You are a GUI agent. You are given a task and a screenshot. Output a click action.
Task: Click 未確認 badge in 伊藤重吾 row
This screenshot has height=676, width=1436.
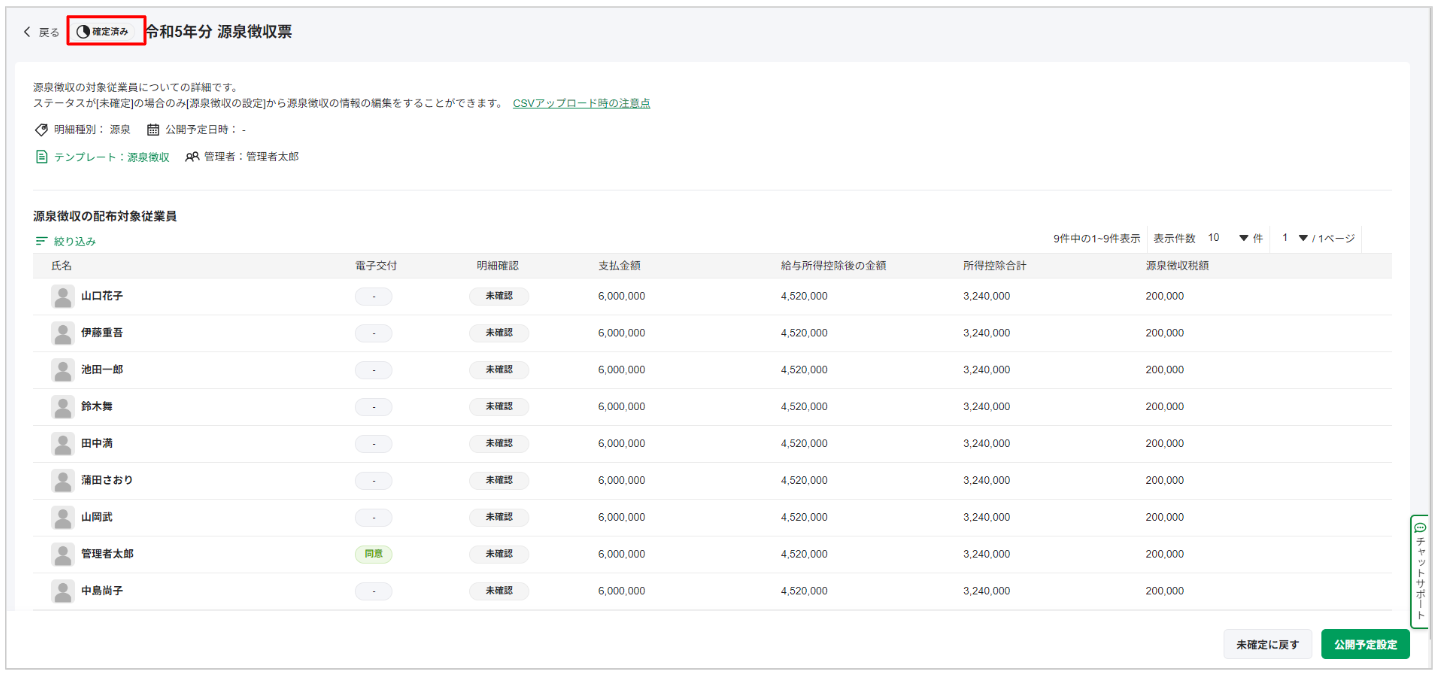499,333
